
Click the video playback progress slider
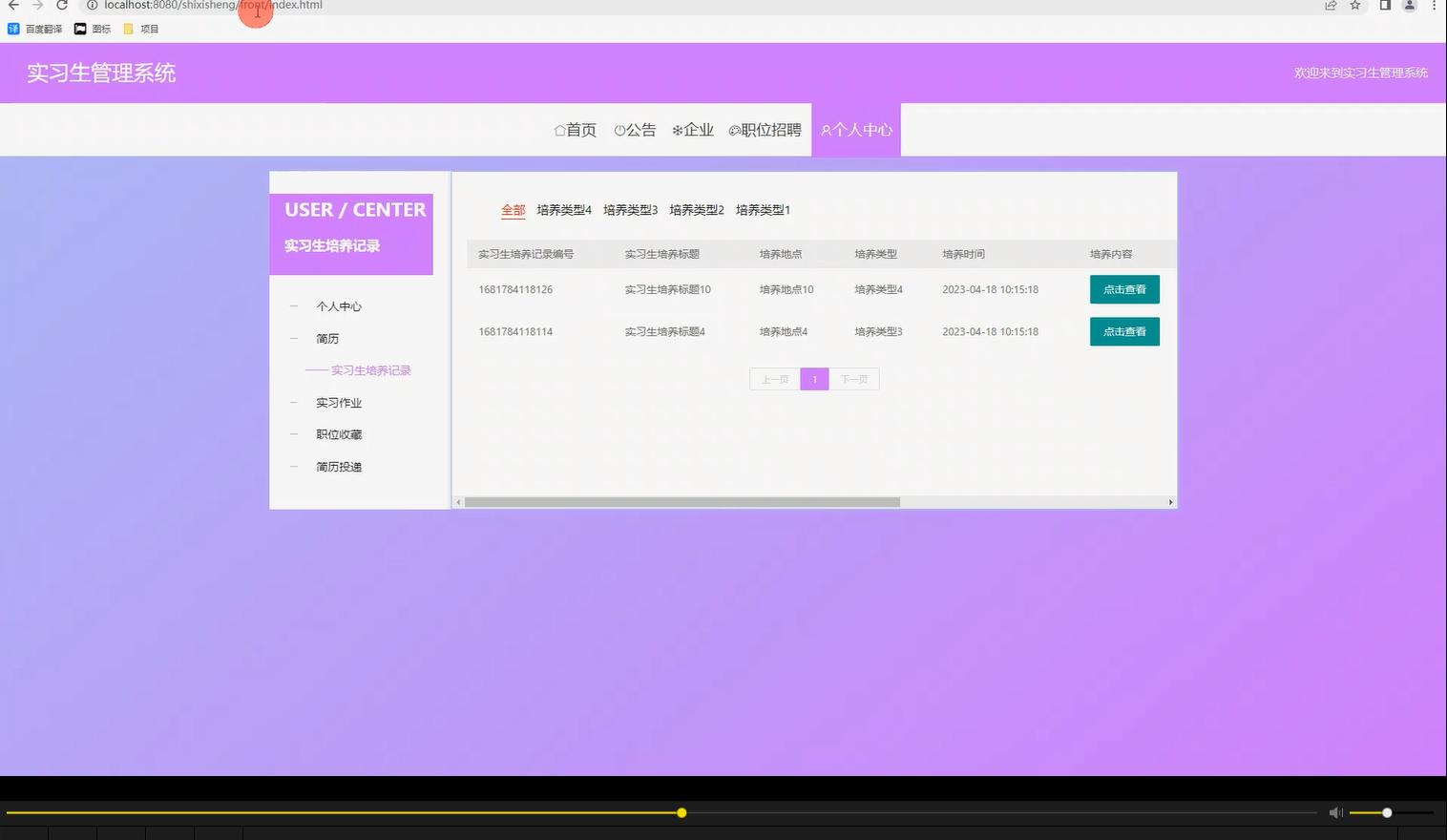point(681,812)
